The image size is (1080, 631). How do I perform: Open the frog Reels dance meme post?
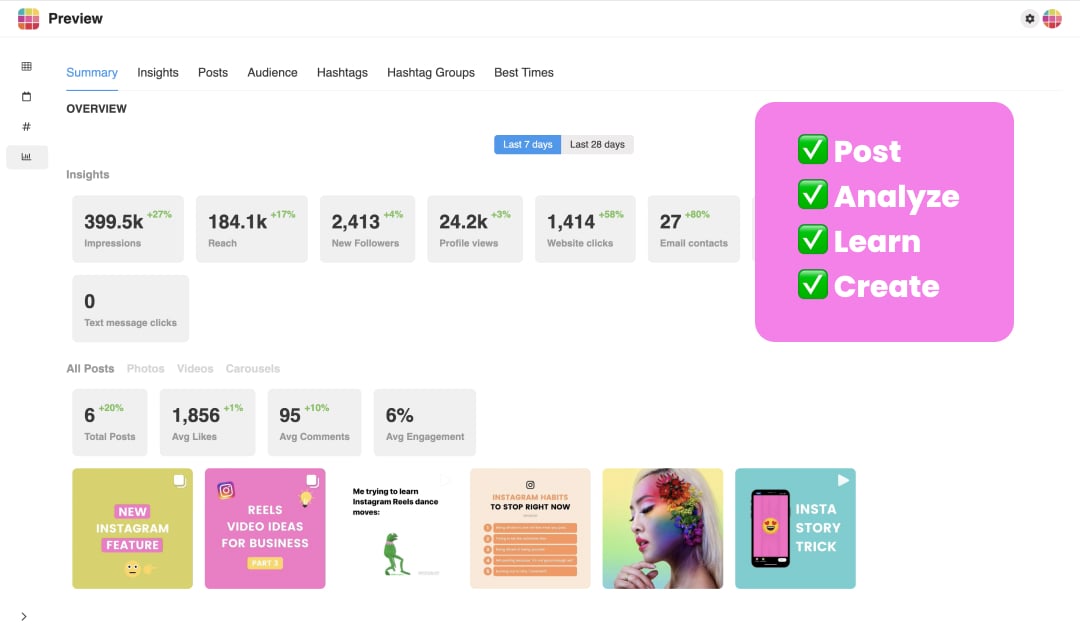pos(397,528)
